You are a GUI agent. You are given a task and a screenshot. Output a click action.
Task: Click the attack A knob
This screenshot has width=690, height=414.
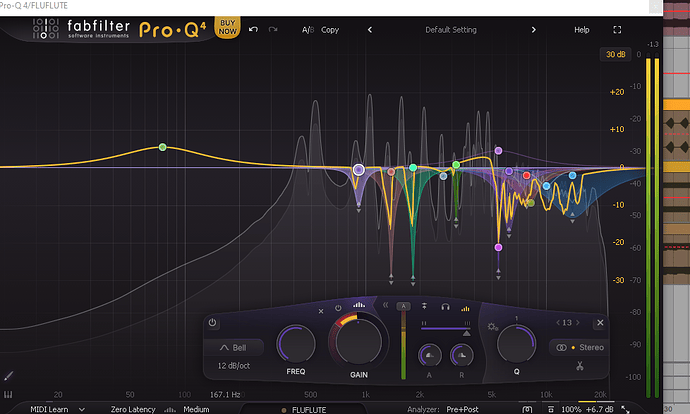coord(429,355)
